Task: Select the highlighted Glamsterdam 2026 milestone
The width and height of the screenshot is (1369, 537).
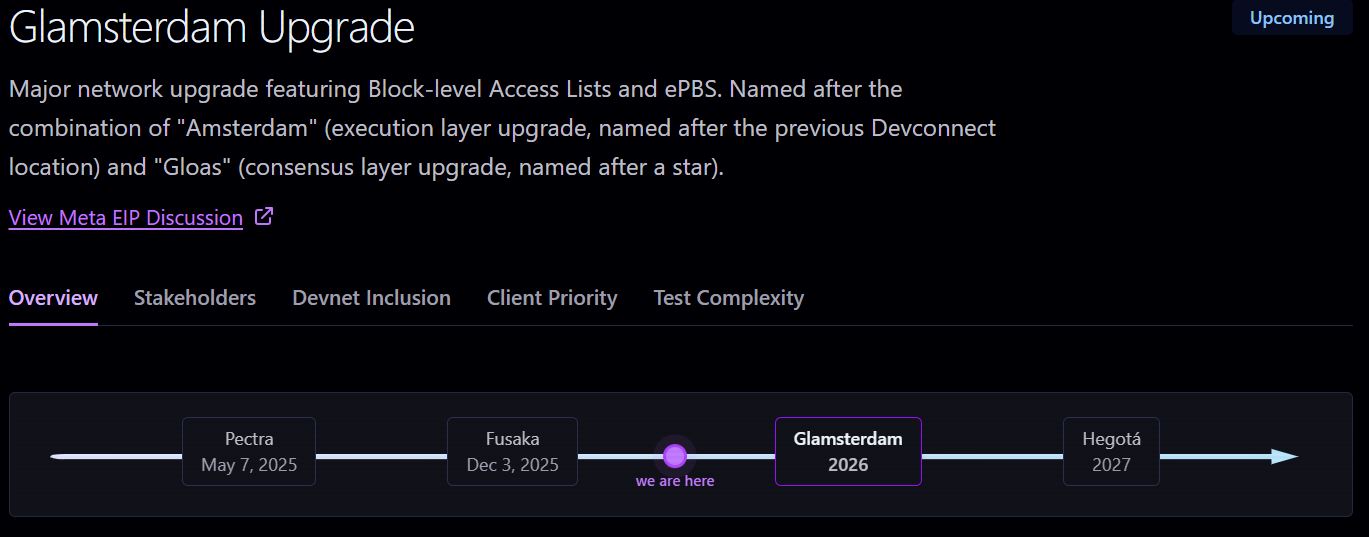Action: 848,452
